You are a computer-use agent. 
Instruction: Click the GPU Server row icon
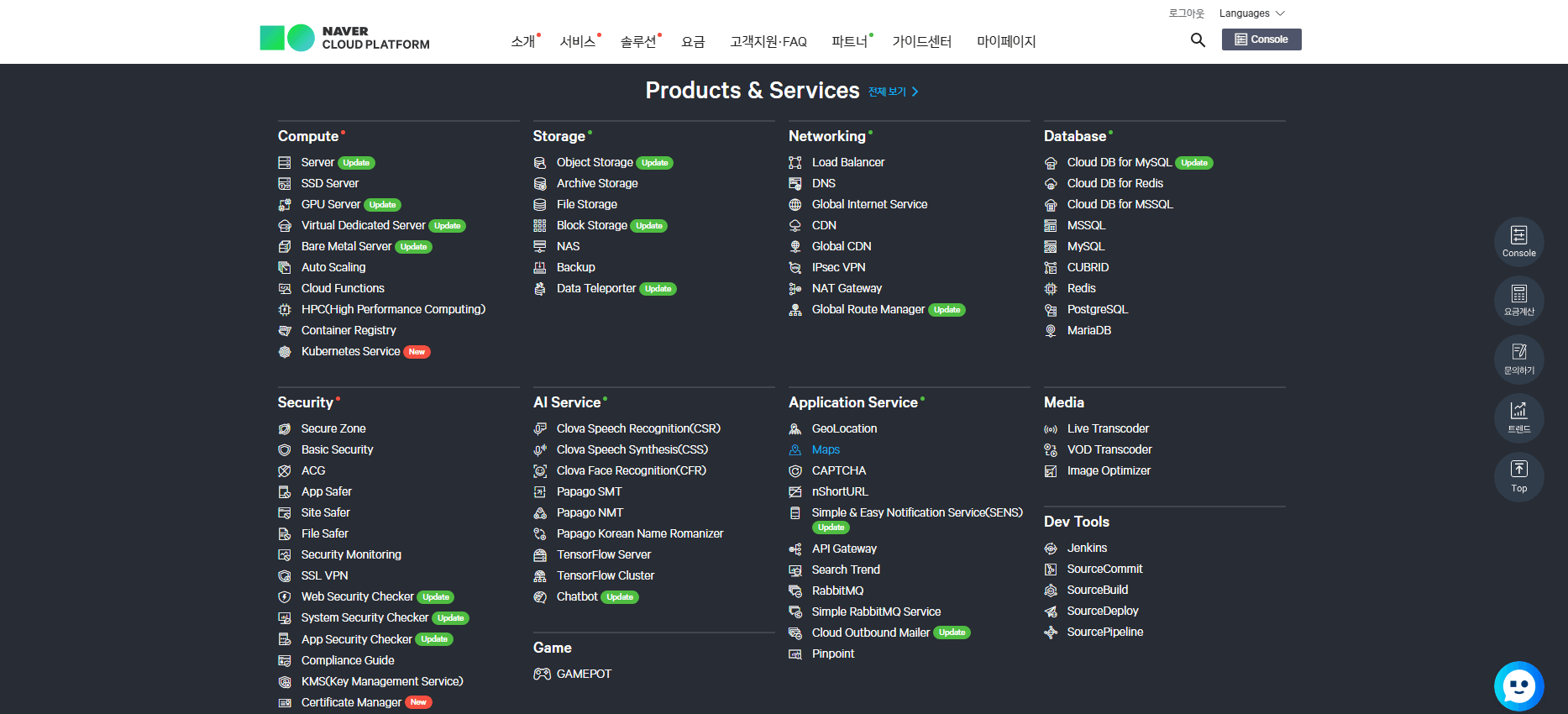(285, 205)
